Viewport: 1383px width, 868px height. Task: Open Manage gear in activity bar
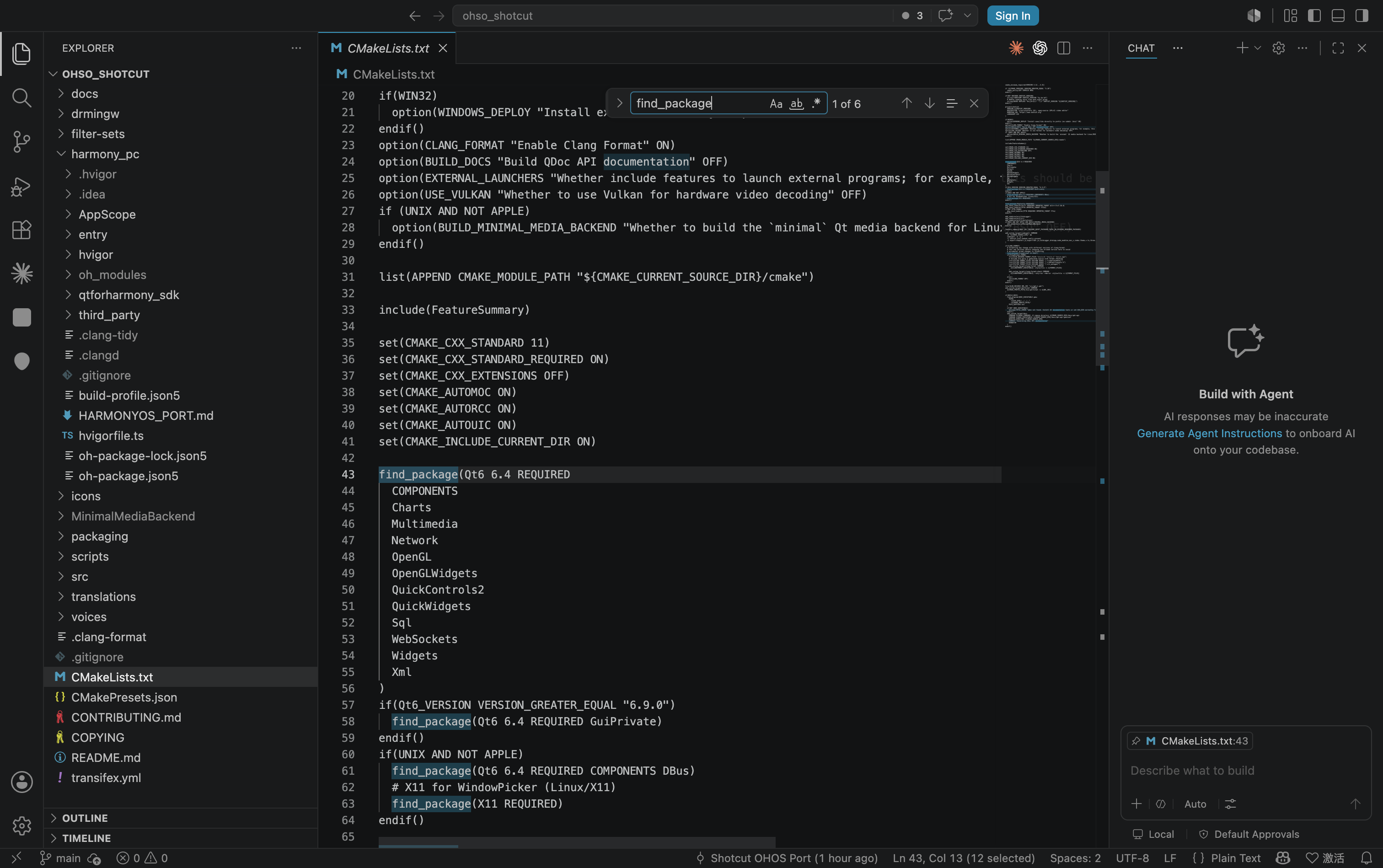[x=21, y=825]
